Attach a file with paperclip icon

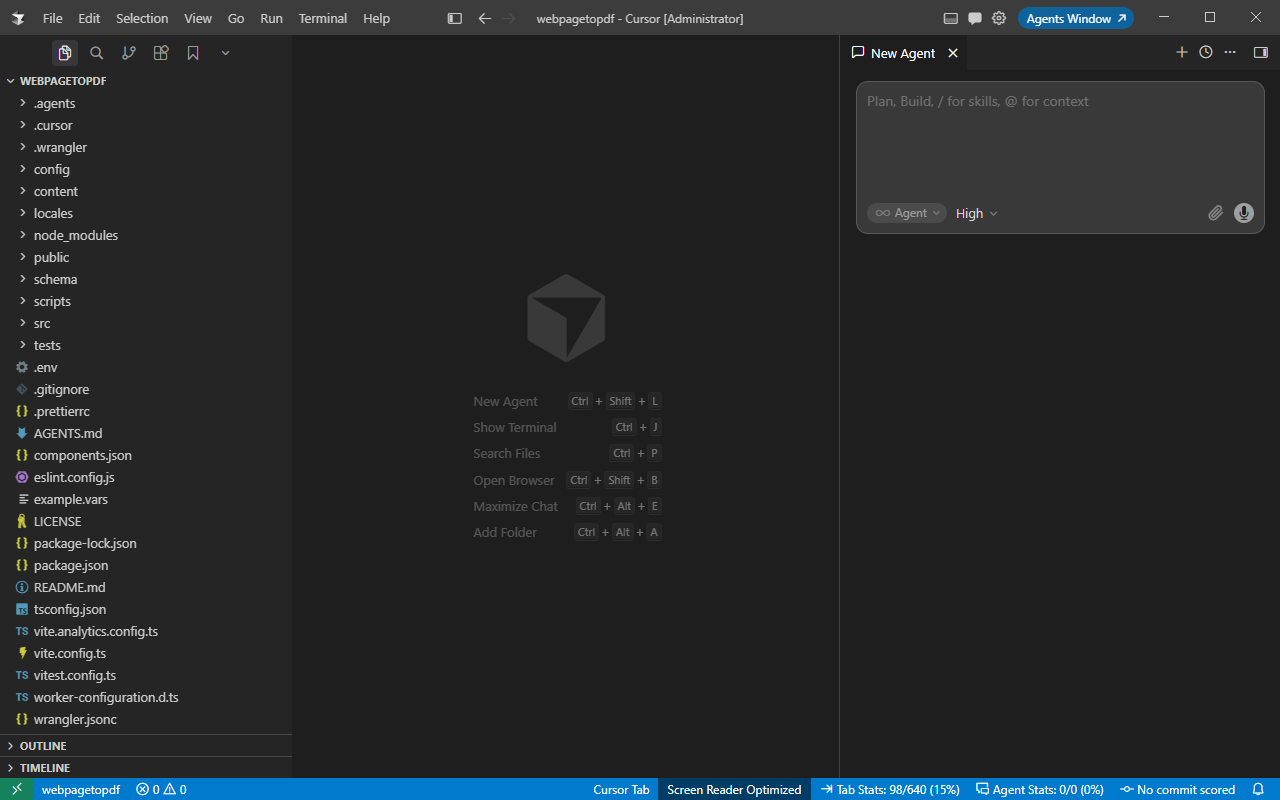coord(1216,213)
